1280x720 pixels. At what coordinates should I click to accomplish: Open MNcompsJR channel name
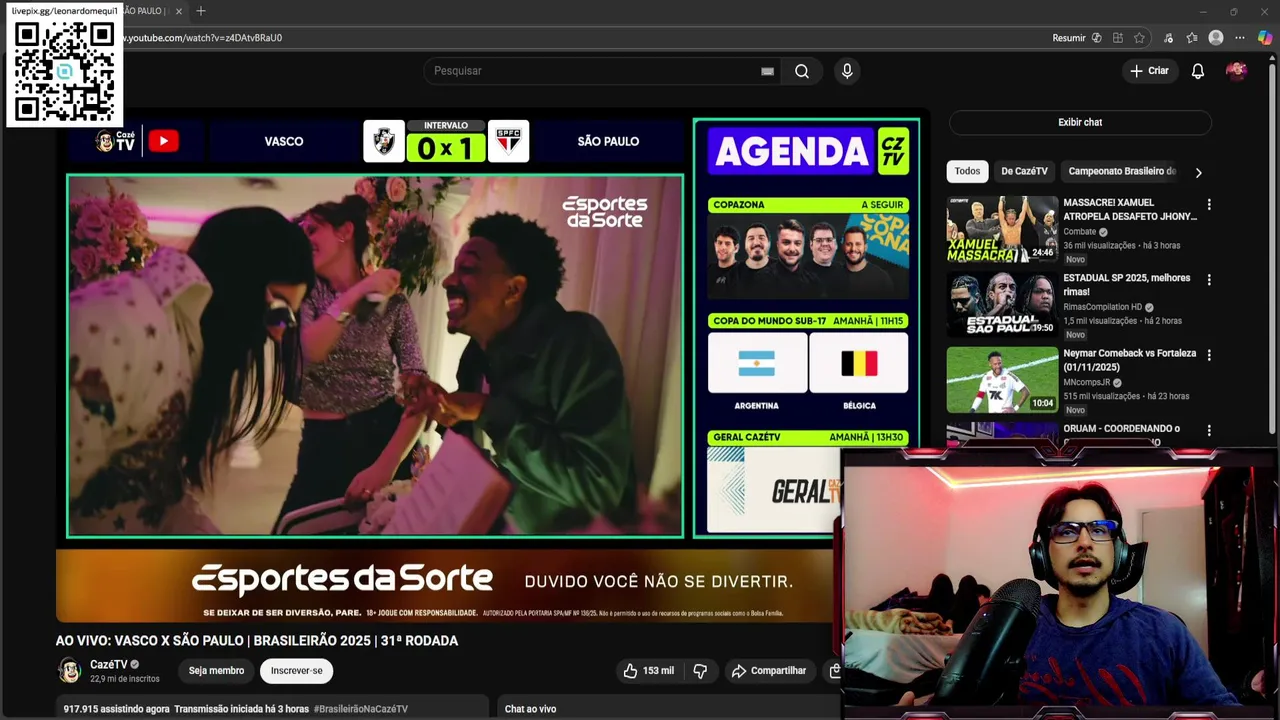1086,383
